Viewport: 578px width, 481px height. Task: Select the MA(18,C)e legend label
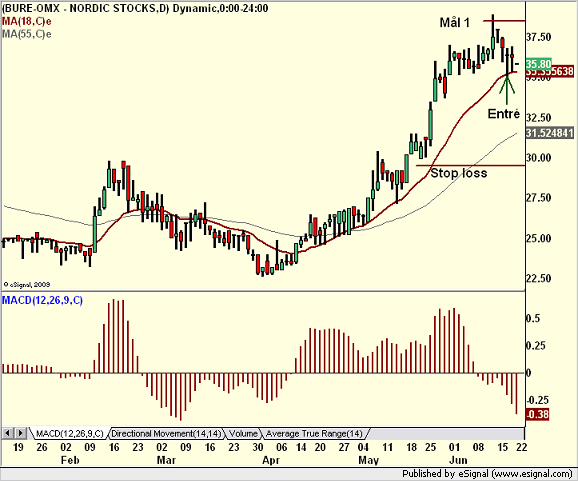click(x=27, y=21)
